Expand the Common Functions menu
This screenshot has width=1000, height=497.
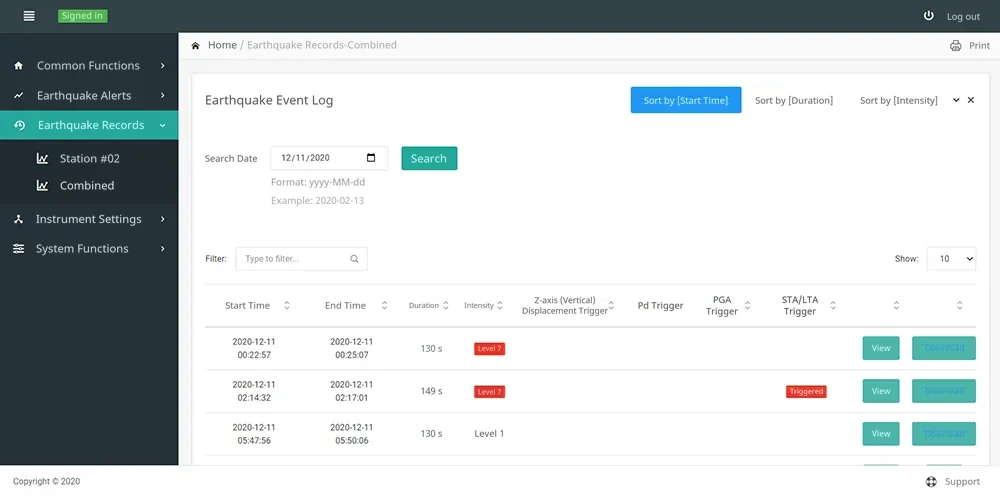(163, 66)
